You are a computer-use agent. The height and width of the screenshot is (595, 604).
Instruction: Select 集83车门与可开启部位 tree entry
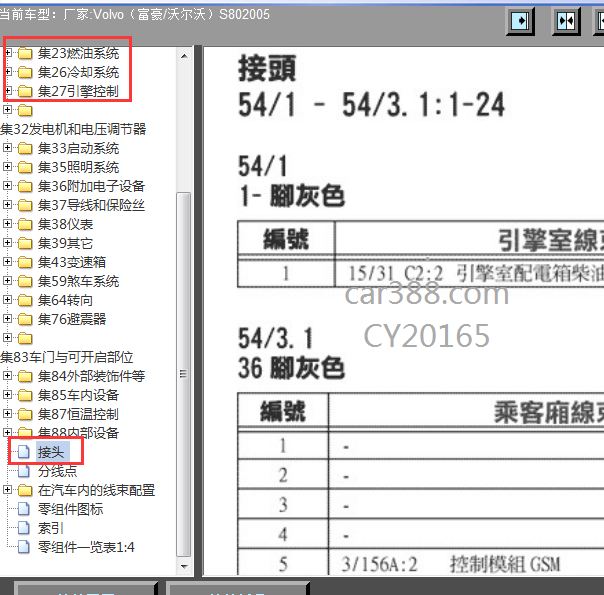(67, 357)
